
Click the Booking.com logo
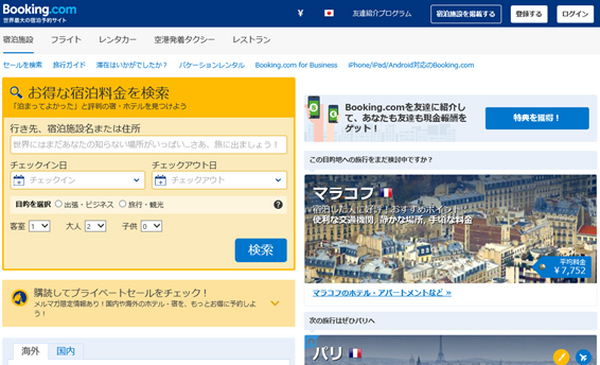39,10
